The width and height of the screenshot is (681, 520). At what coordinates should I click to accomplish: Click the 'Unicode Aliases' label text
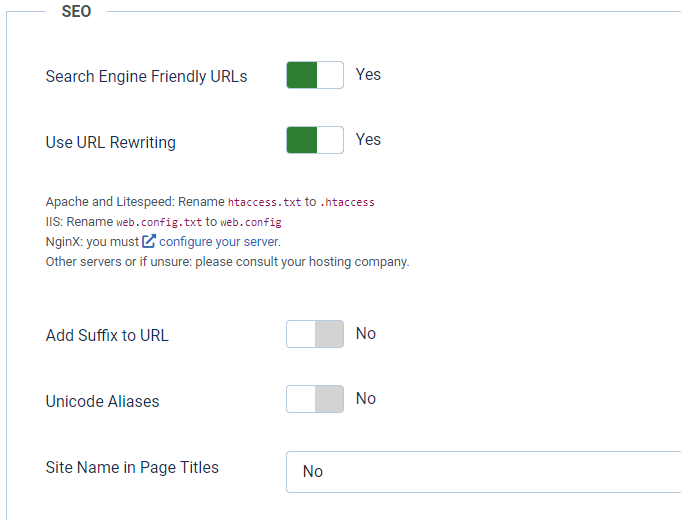[102, 401]
